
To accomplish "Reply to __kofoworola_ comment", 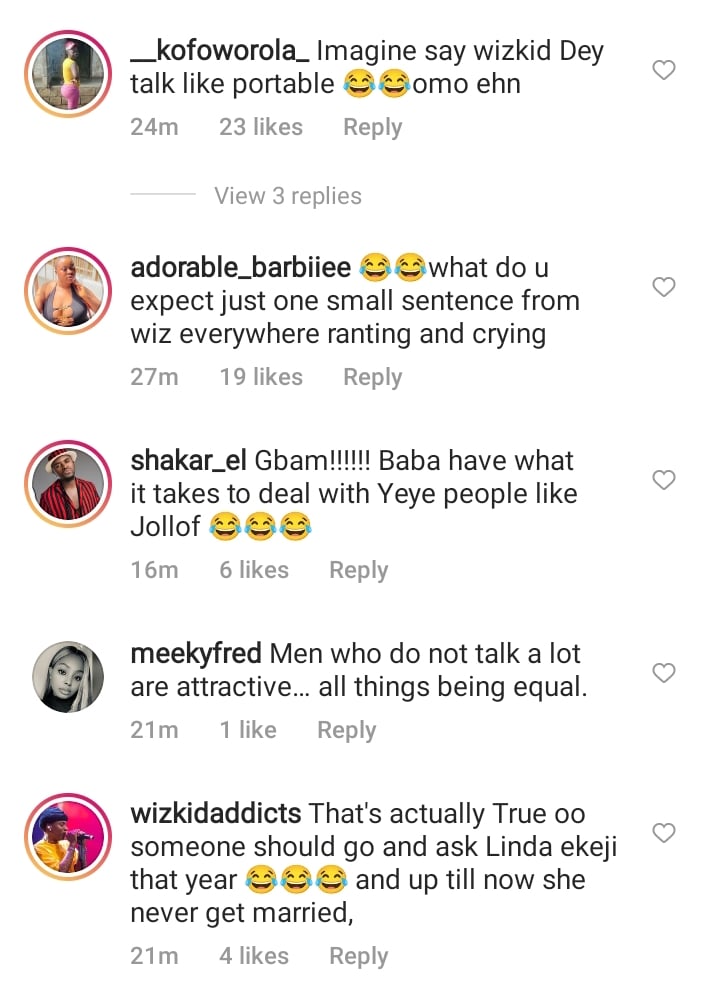I will tap(372, 128).
